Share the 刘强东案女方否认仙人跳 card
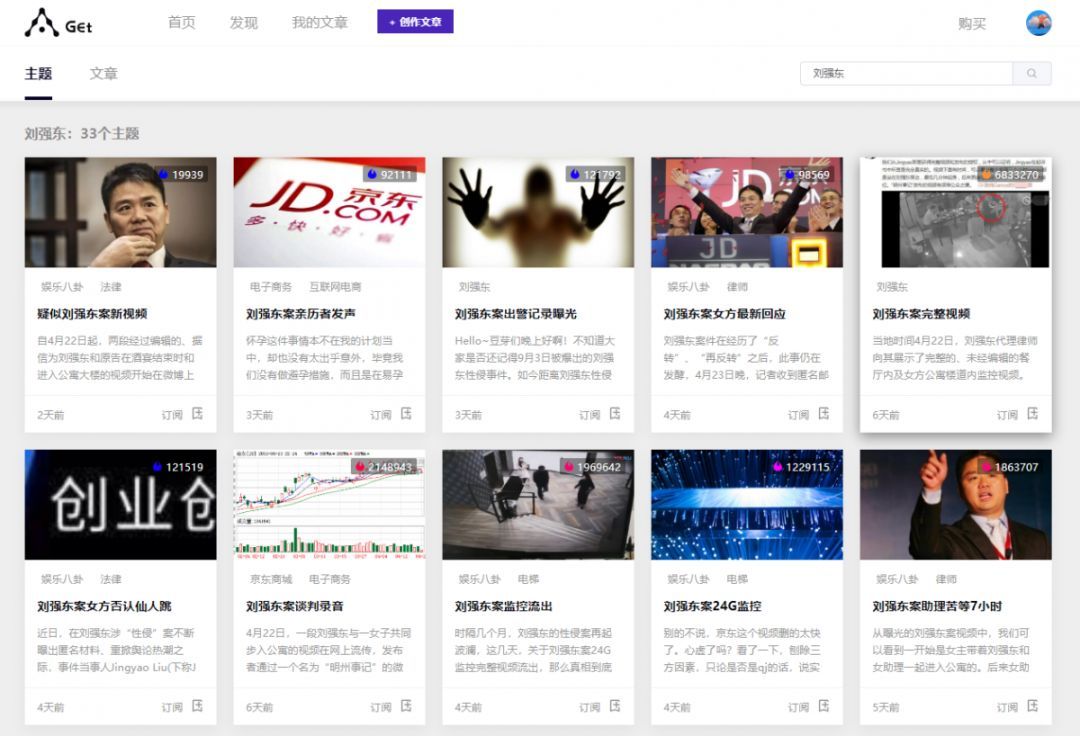 click(x=198, y=706)
